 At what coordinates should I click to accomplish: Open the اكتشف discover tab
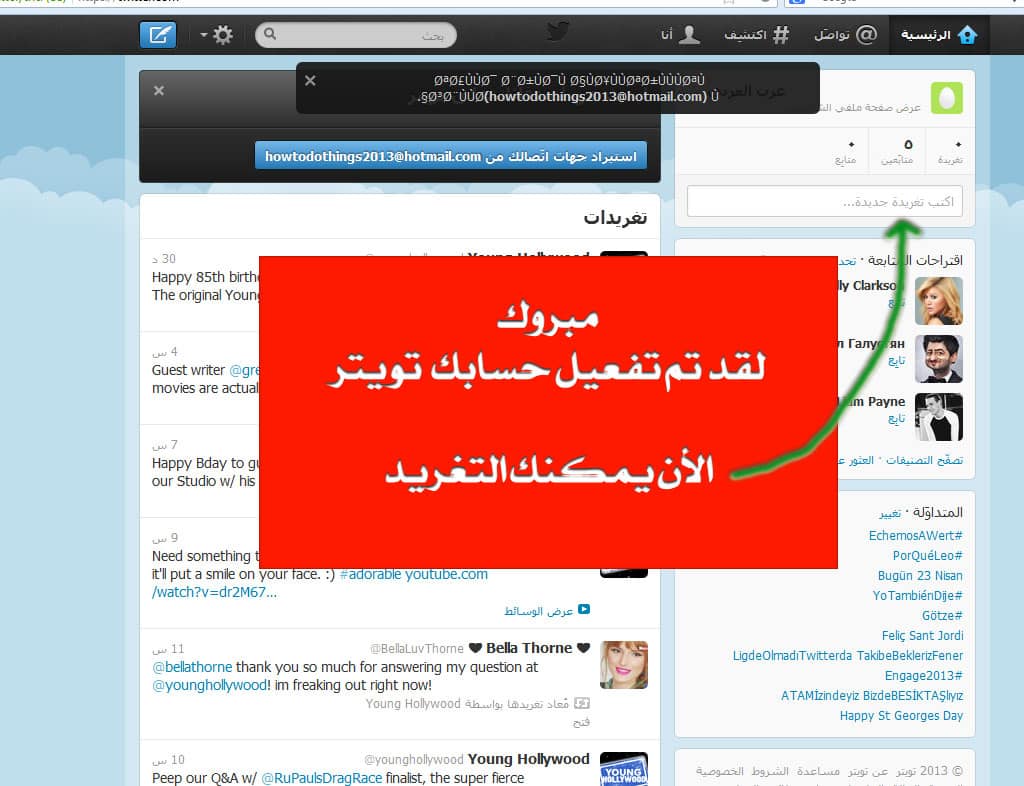pyautogui.click(x=756, y=35)
